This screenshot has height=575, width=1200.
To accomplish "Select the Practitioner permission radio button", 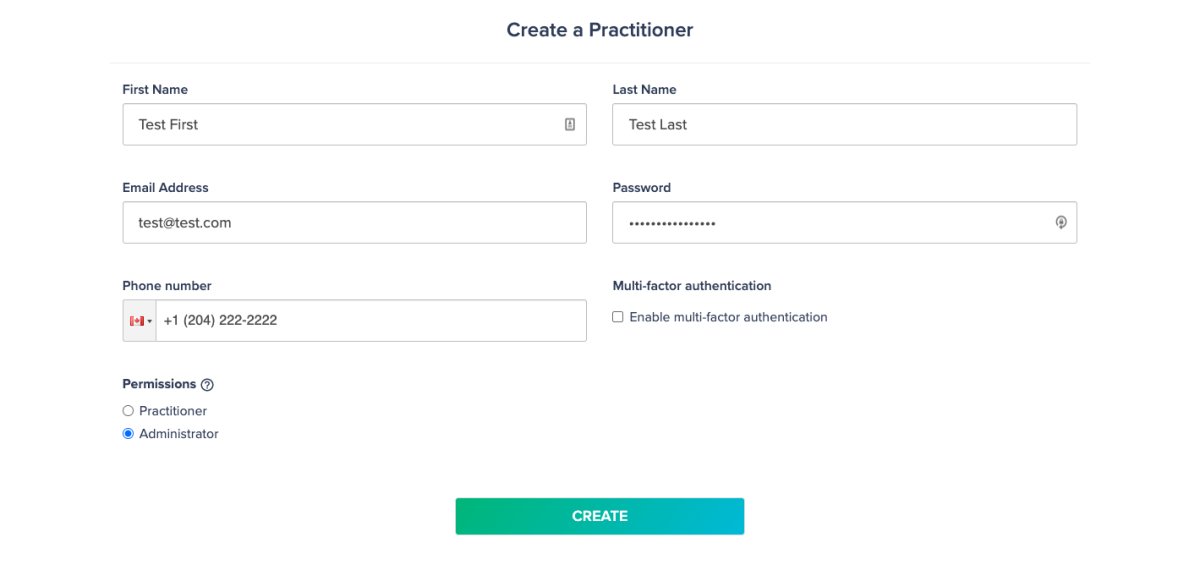I will pos(128,411).
